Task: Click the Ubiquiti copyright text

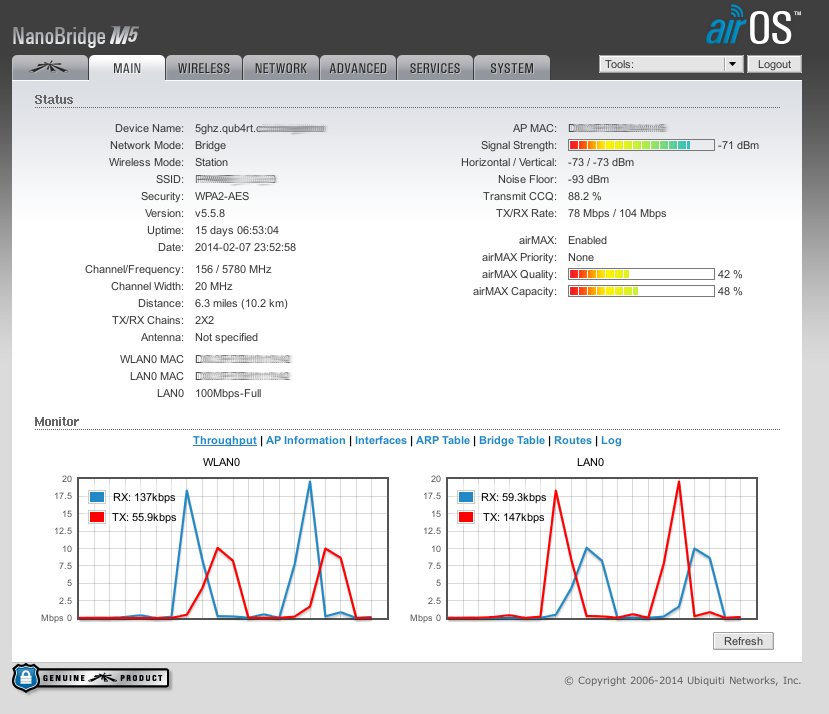Action: pos(683,680)
